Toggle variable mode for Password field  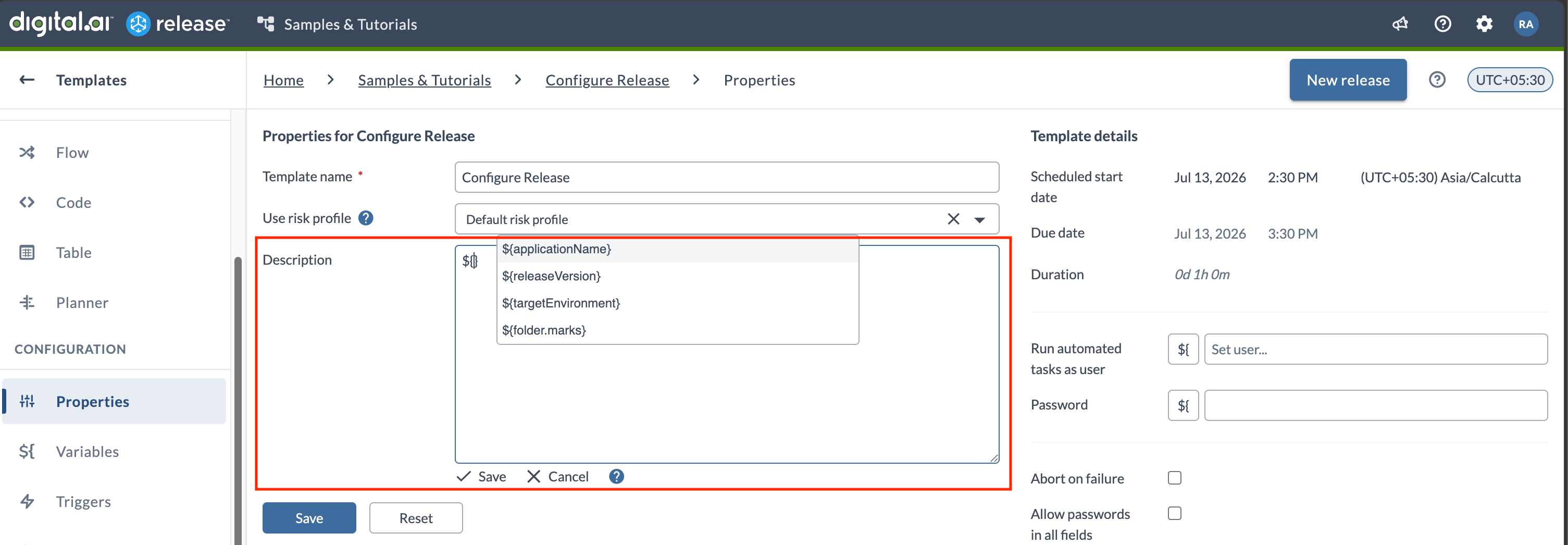pos(1183,405)
